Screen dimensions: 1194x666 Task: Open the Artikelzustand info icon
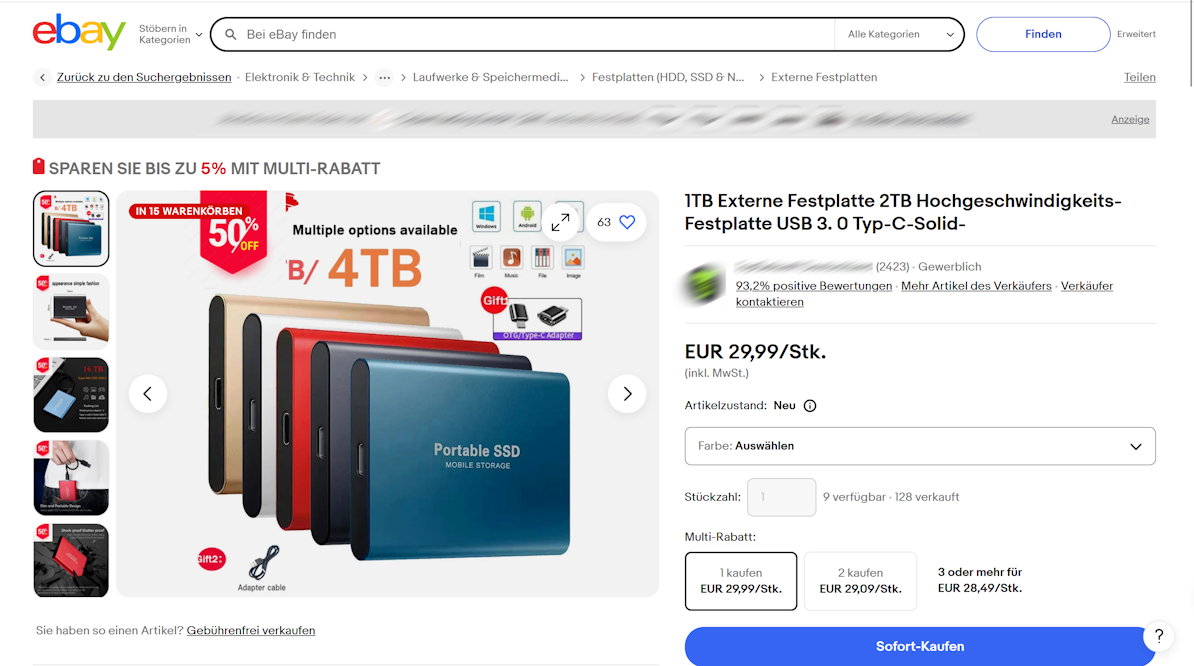pos(810,406)
